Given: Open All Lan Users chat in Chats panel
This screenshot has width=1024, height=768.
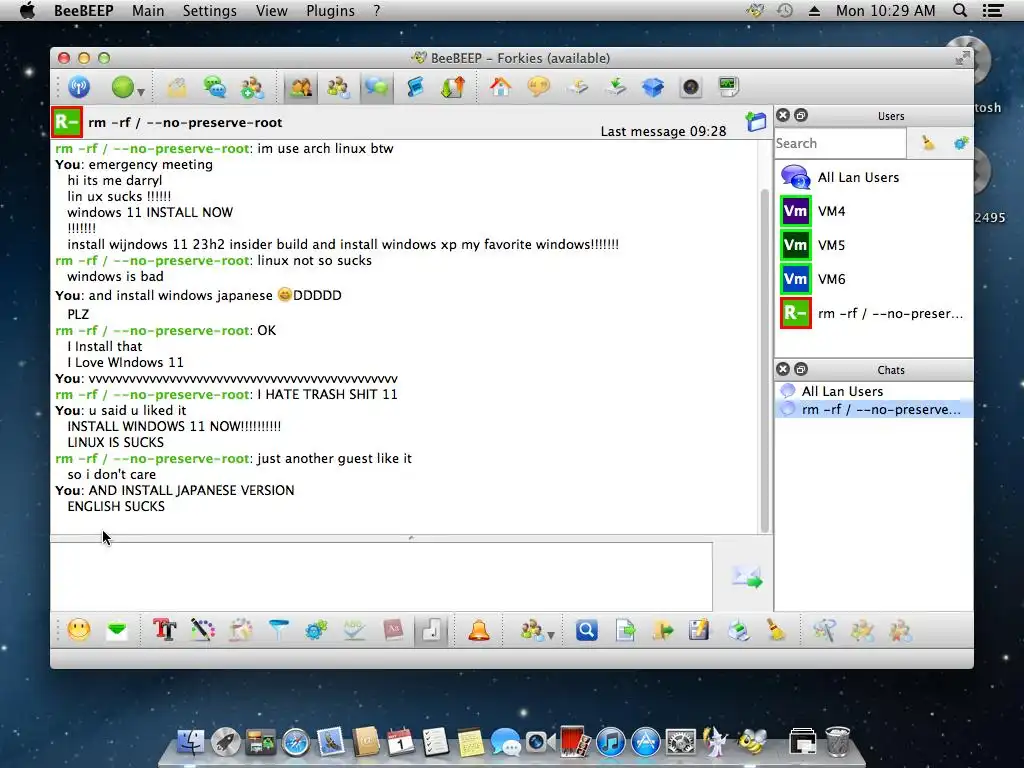Looking at the screenshot, I should [873, 391].
